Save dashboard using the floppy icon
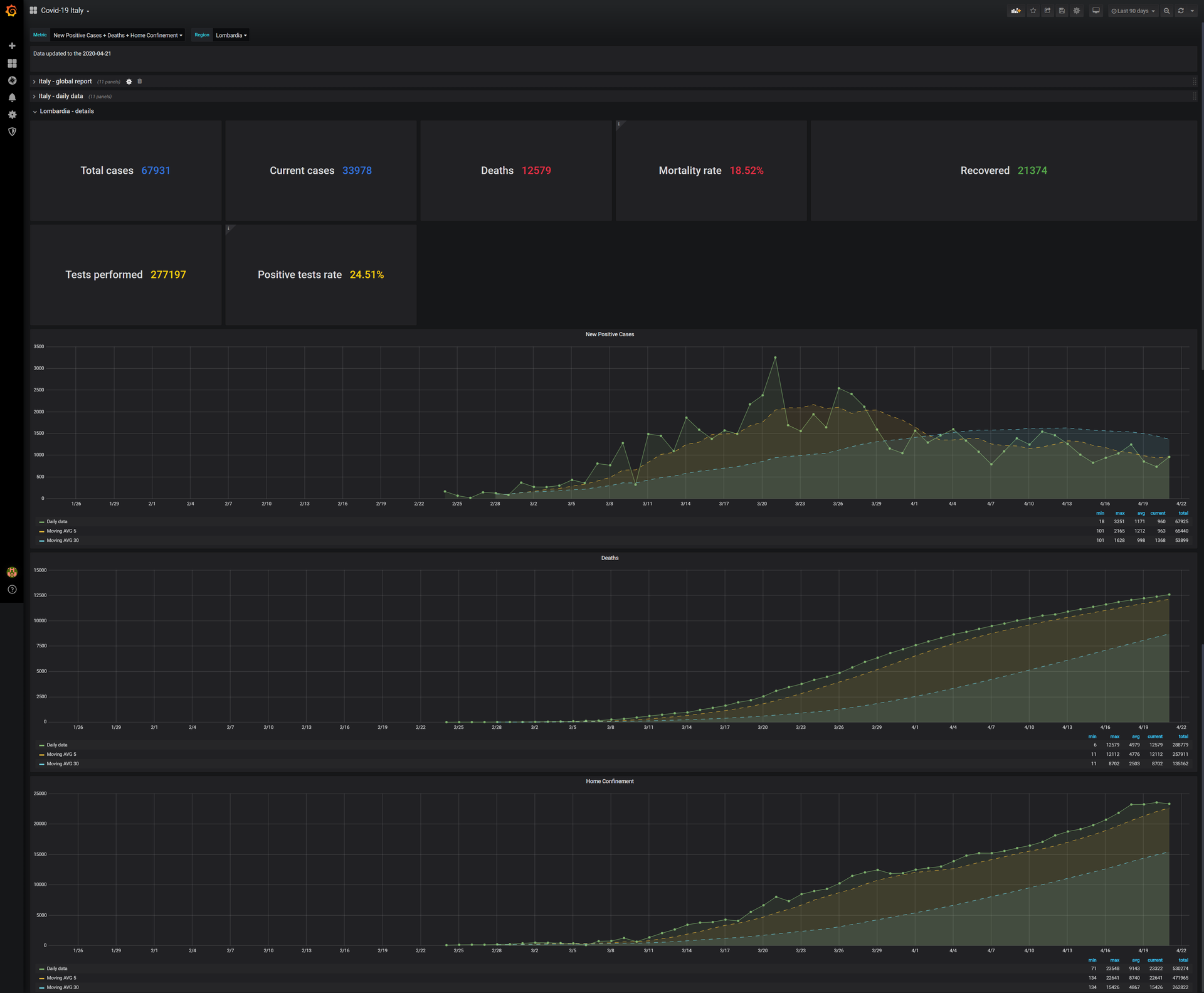Screen dimensions: 1204x993 click(x=1062, y=11)
